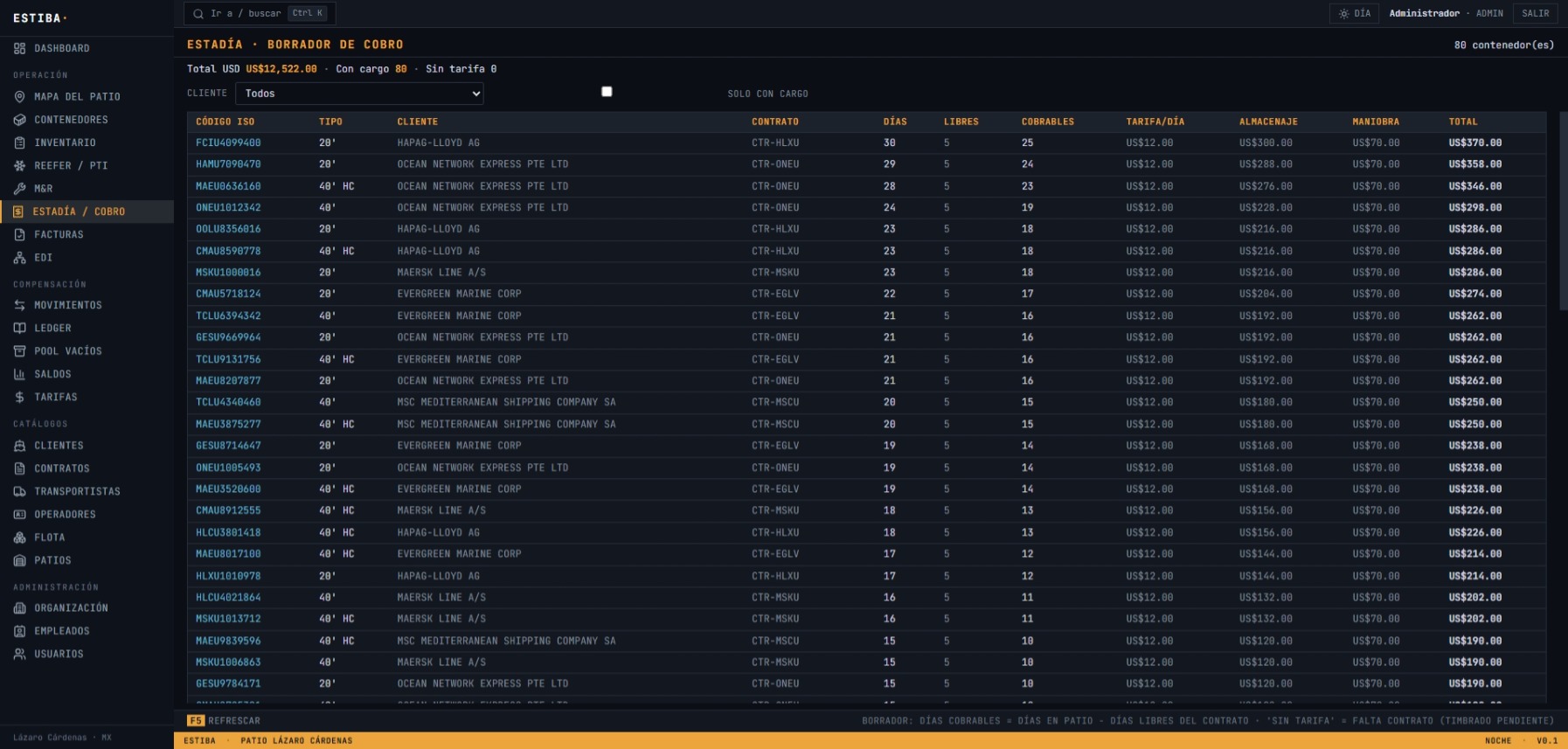Click the ESTIBA logo
Viewport: 1568px width, 749px height.
pos(40,17)
